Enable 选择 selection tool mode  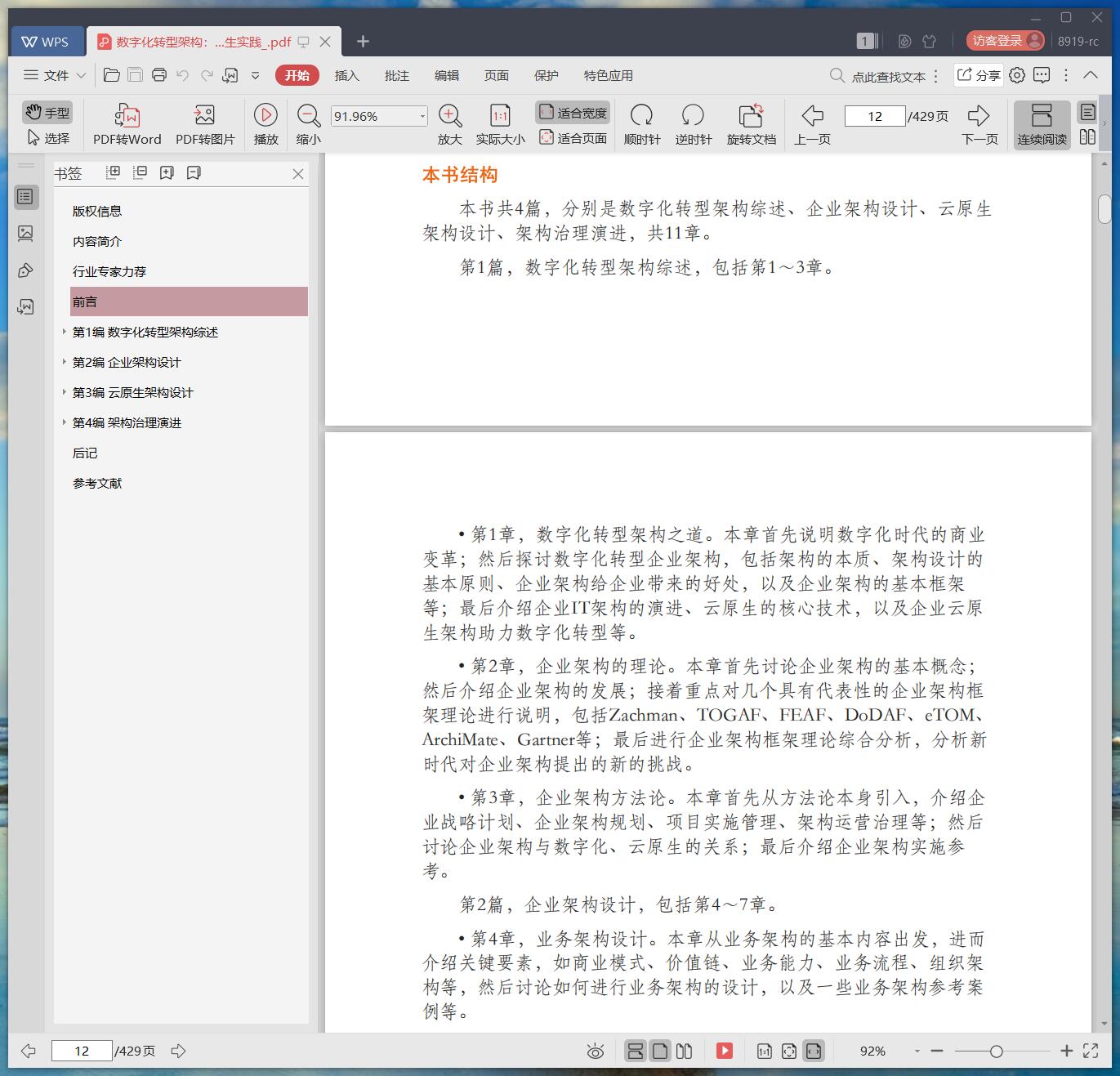tap(48, 138)
